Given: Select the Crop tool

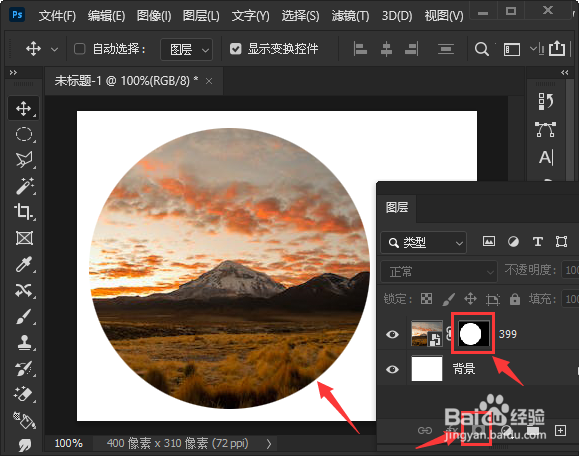Looking at the screenshot, I should click(24, 212).
